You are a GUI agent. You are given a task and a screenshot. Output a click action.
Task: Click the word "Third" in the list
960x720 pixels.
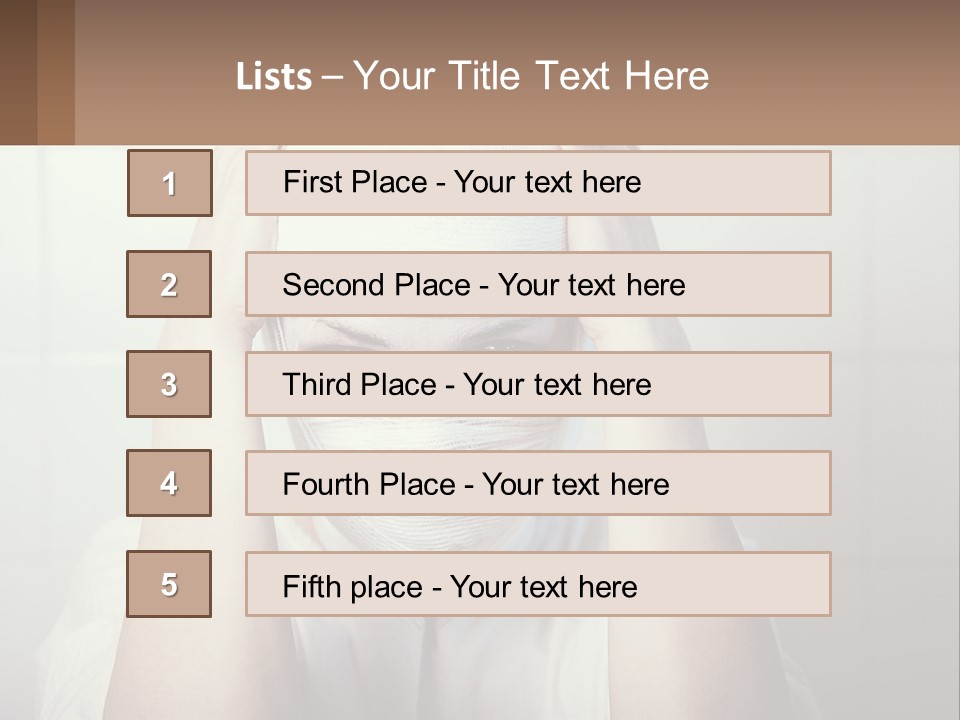(x=317, y=385)
